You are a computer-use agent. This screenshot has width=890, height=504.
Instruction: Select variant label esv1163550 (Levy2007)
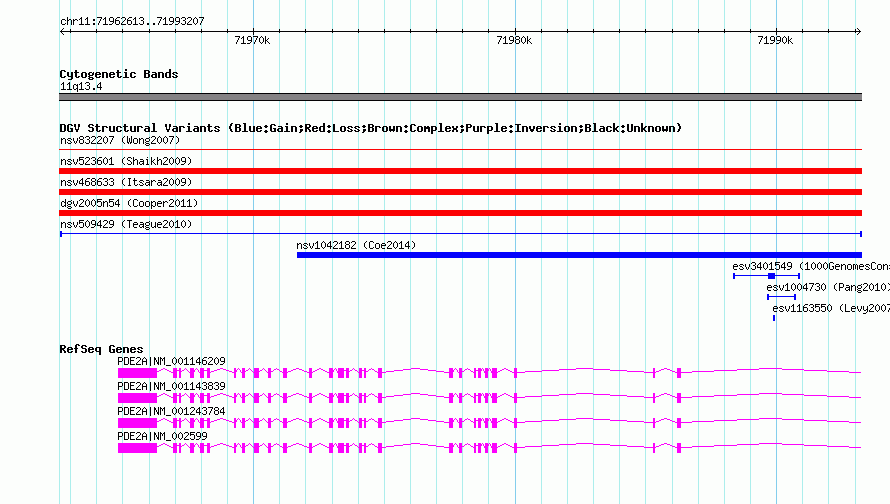pos(830,308)
